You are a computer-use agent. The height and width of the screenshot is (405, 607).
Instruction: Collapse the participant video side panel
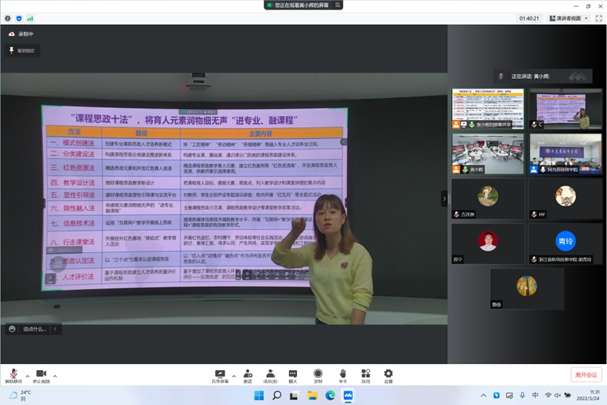445,199
